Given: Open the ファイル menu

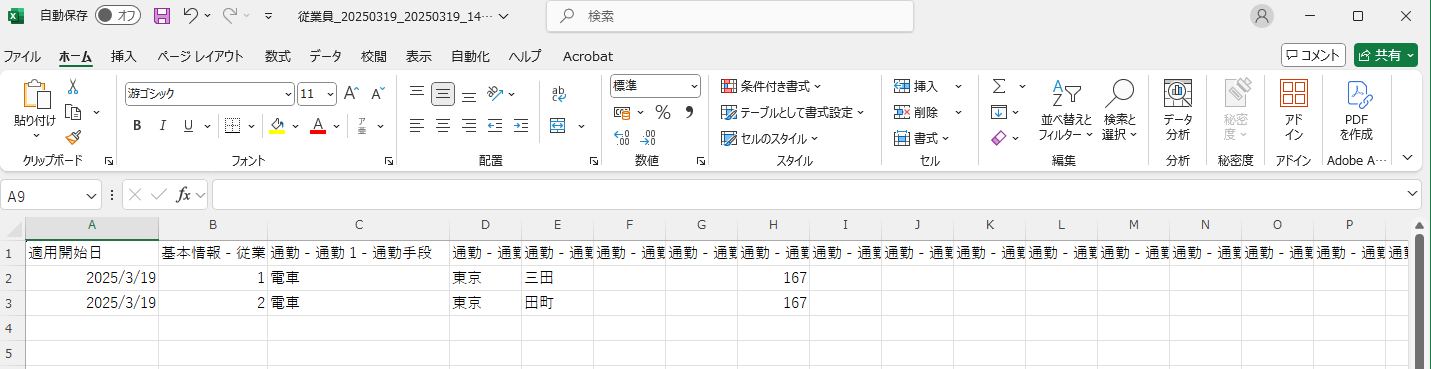Looking at the screenshot, I should [22, 56].
